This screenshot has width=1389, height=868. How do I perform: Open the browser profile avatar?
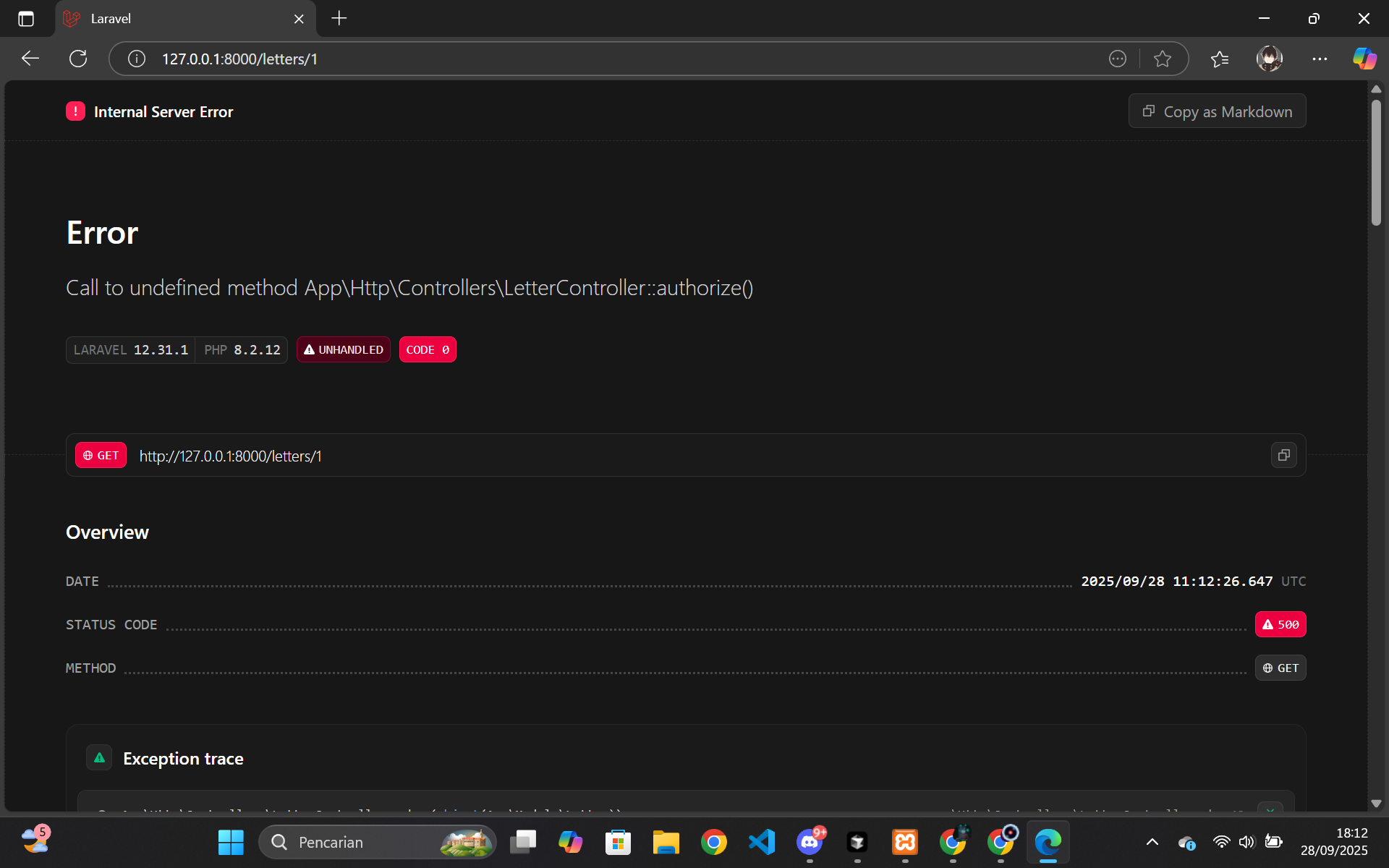pos(1269,59)
